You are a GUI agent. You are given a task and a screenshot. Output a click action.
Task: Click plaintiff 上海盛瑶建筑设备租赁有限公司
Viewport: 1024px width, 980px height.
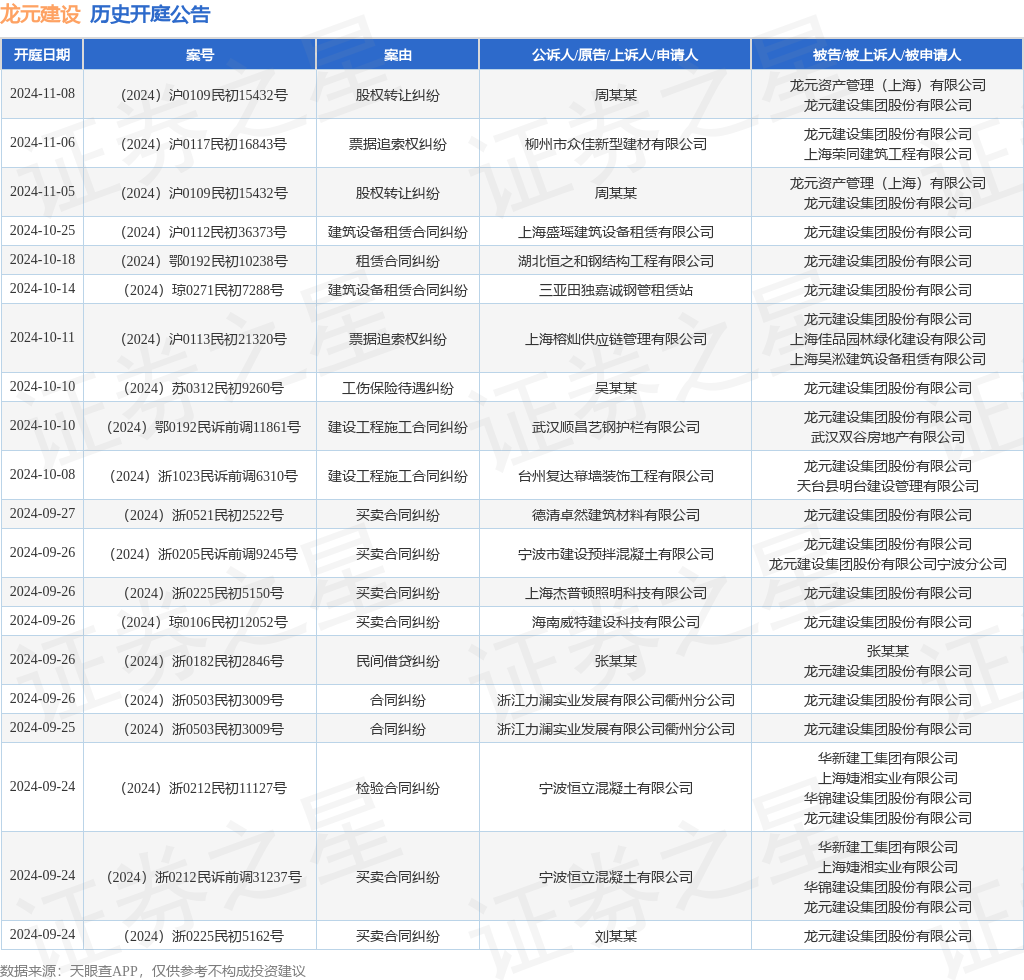(616, 232)
